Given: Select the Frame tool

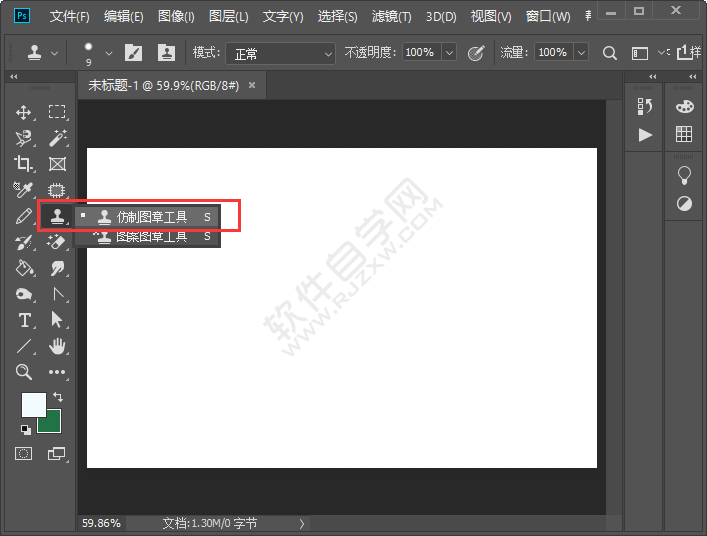Looking at the screenshot, I should 57,164.
